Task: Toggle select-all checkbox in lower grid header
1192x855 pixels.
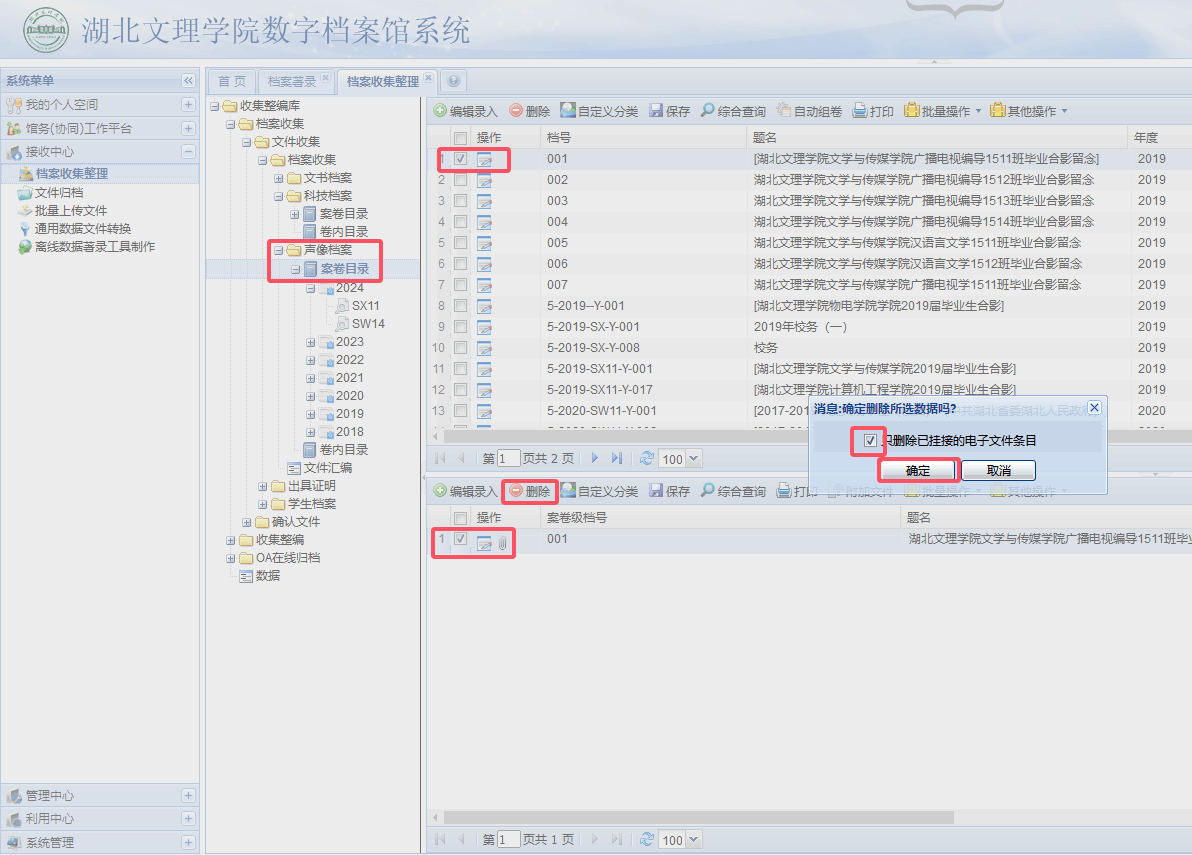Action: 461,518
